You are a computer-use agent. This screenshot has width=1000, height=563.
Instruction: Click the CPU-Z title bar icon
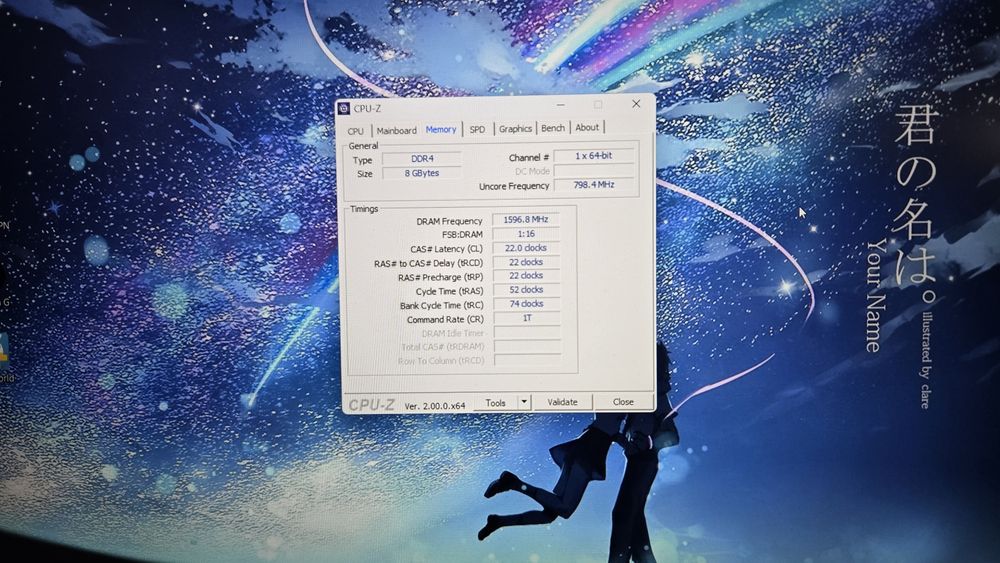(x=344, y=108)
